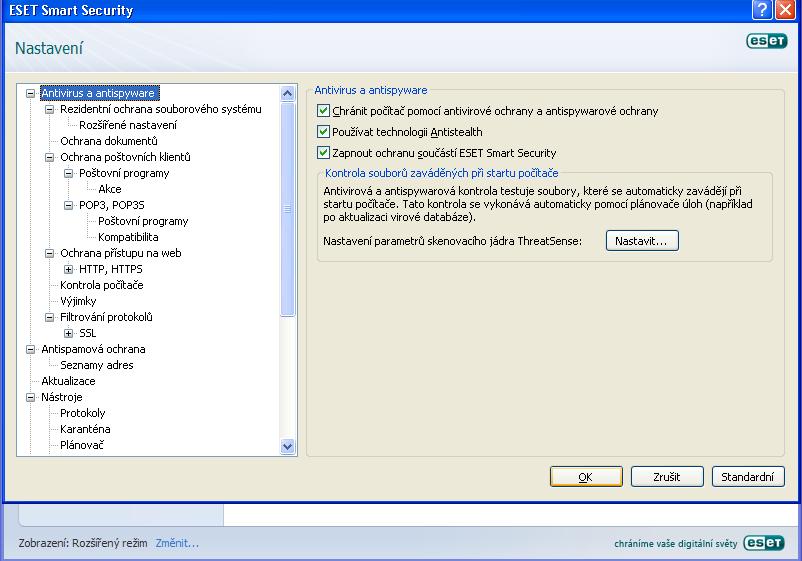Close the ESET Smart Security window
The image size is (802, 561).
[785, 10]
